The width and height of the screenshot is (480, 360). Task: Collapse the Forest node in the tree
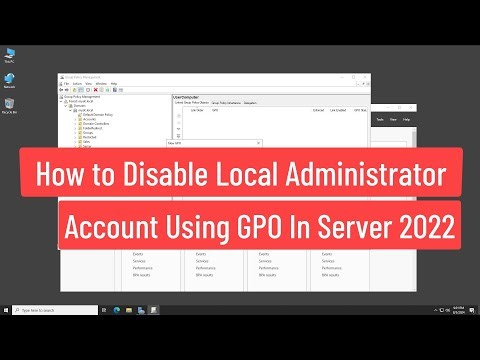pos(62,101)
